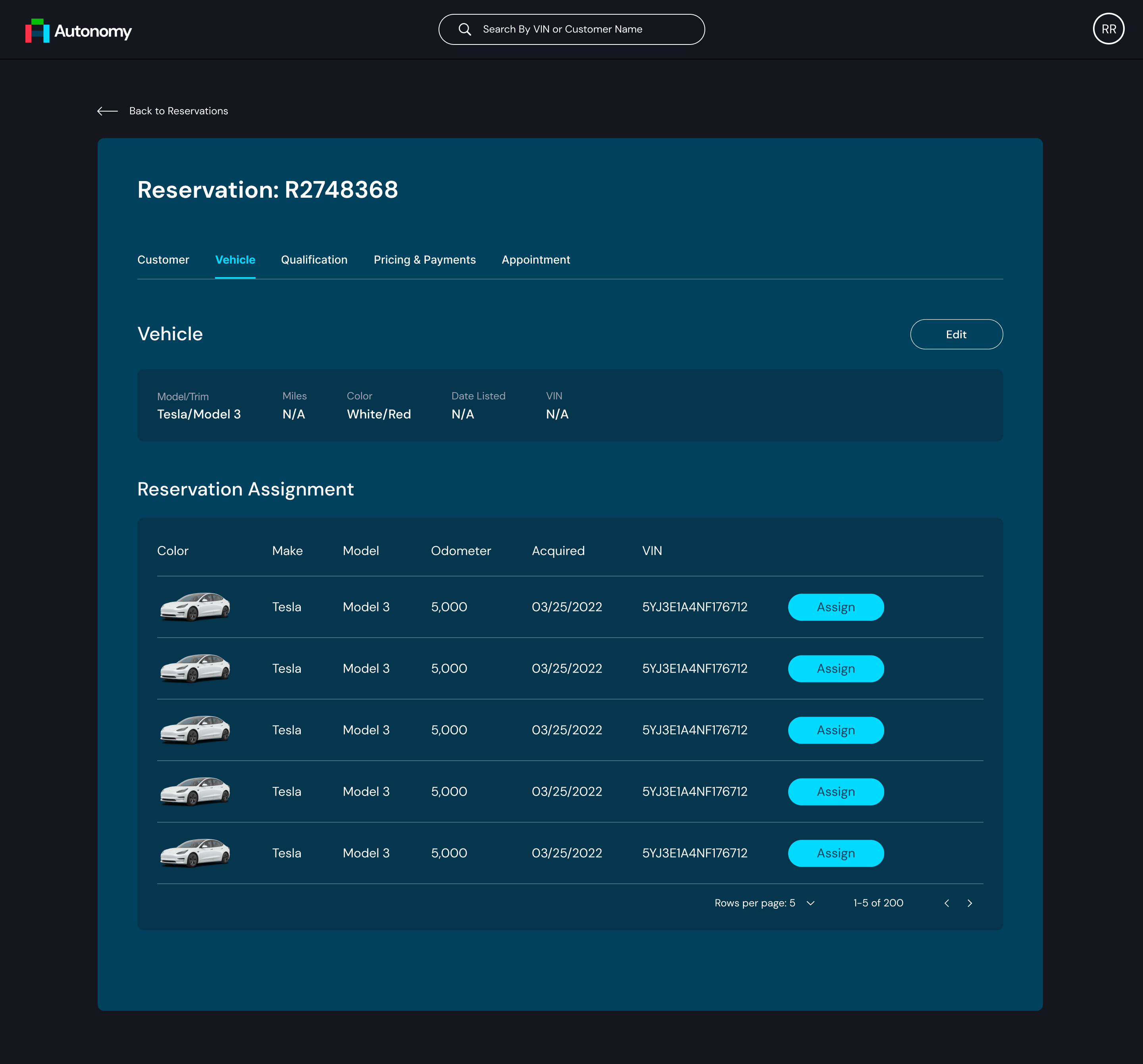Expand the rows per page dropdown
The image size is (1143, 1064).
pyautogui.click(x=811, y=903)
